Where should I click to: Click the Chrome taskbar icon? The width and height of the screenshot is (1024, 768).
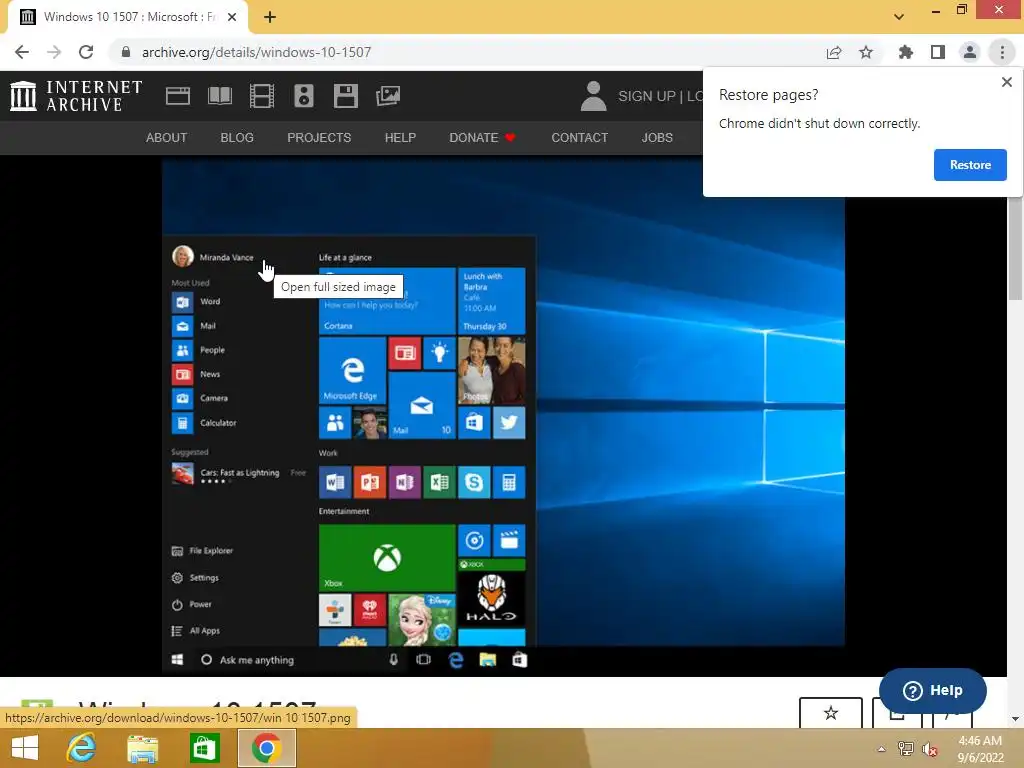pyautogui.click(x=266, y=748)
